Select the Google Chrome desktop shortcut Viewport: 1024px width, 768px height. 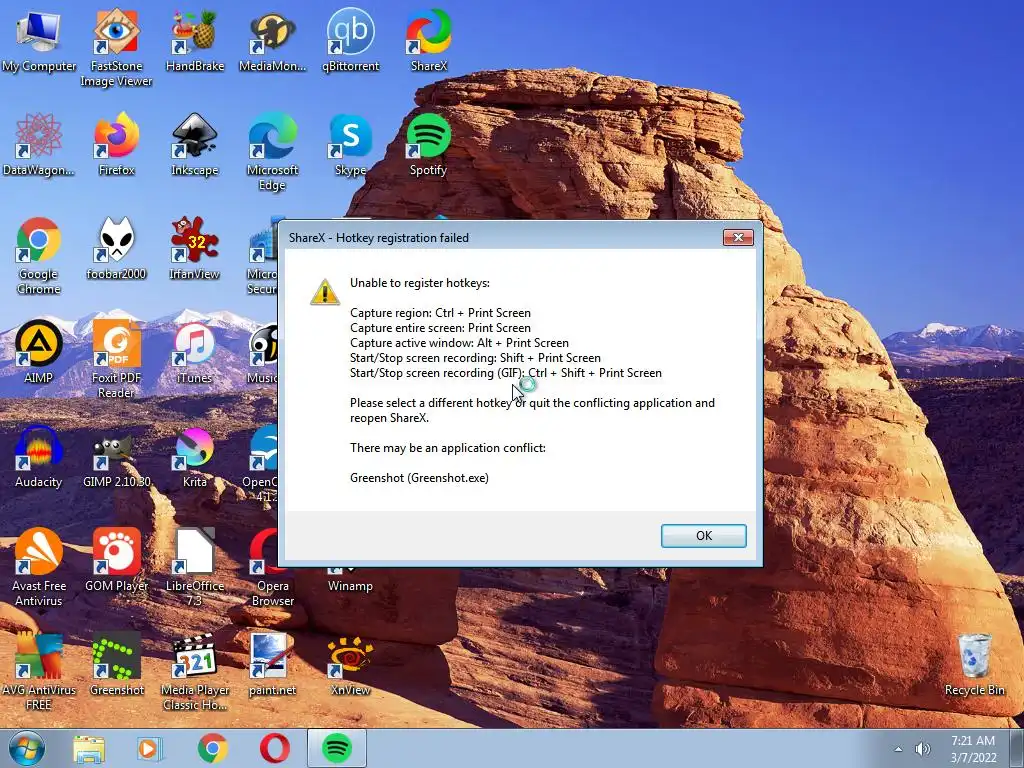(39, 257)
